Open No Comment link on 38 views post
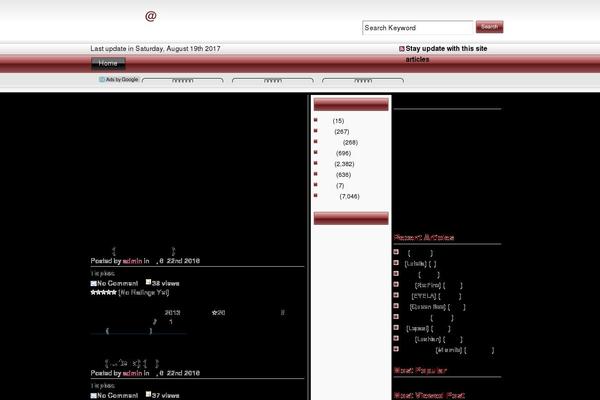This screenshot has height=400, width=600. (x=117, y=284)
